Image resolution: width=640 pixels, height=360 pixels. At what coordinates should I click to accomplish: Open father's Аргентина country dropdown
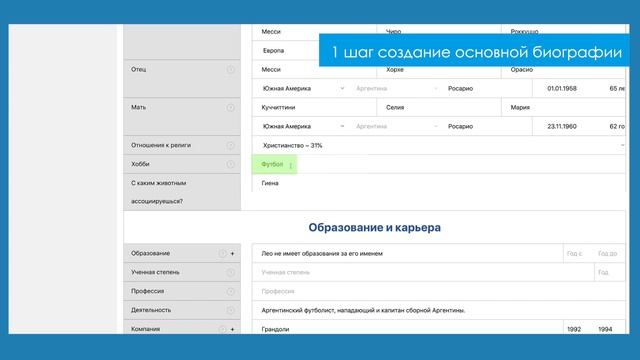(x=396, y=89)
